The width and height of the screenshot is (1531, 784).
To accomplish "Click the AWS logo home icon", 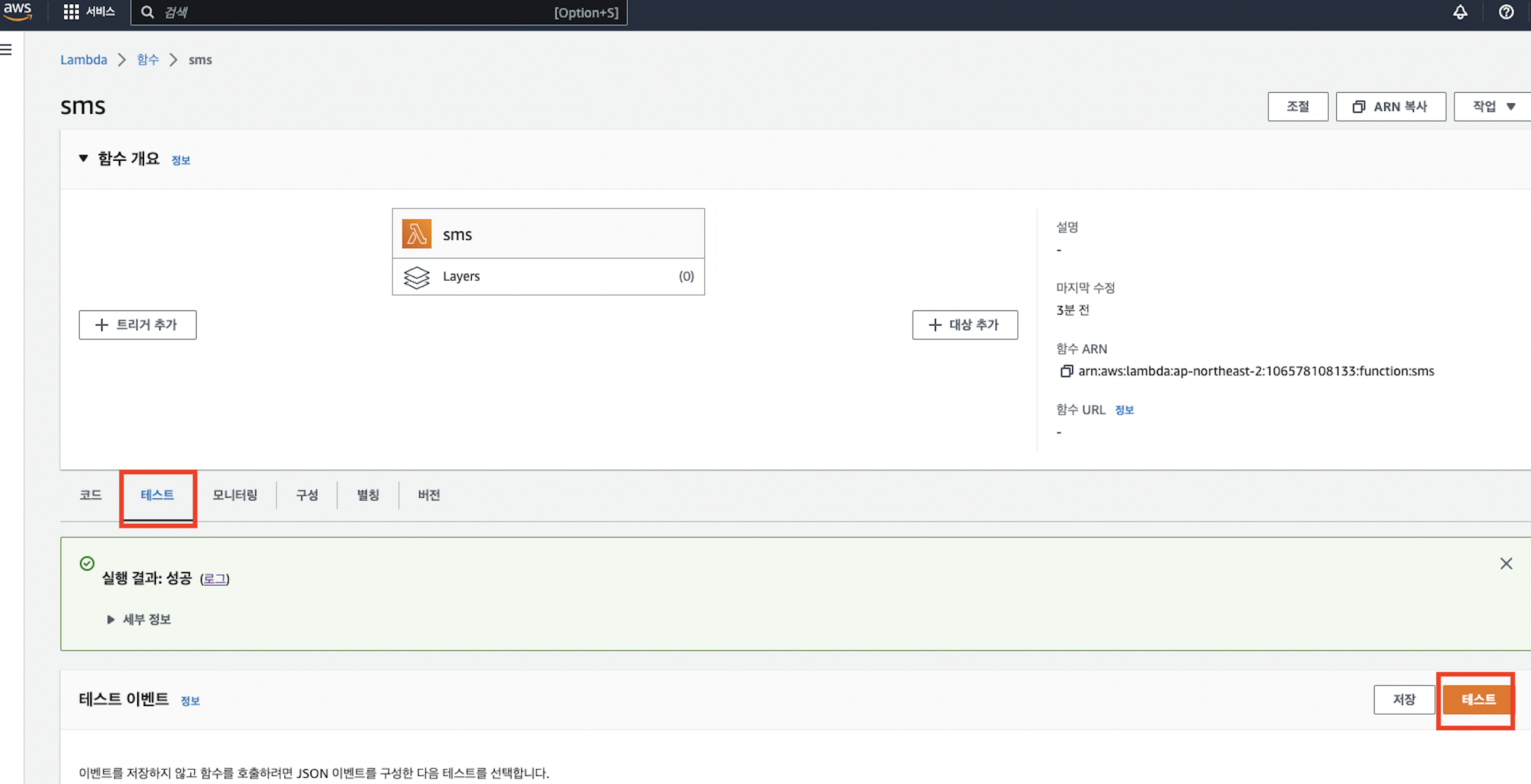I will [17, 11].
